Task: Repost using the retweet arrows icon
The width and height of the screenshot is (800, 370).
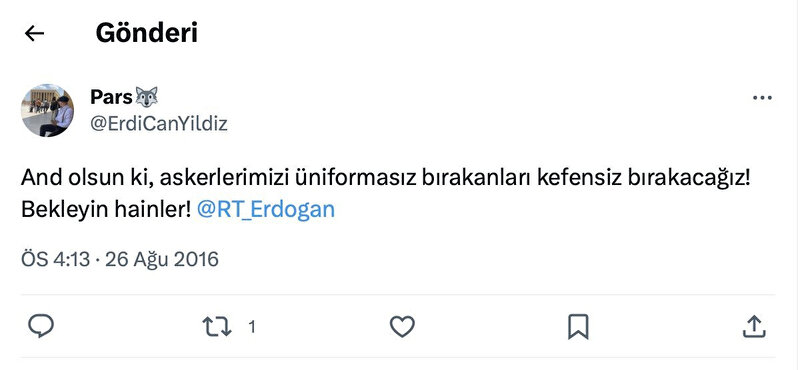Action: click(x=217, y=327)
